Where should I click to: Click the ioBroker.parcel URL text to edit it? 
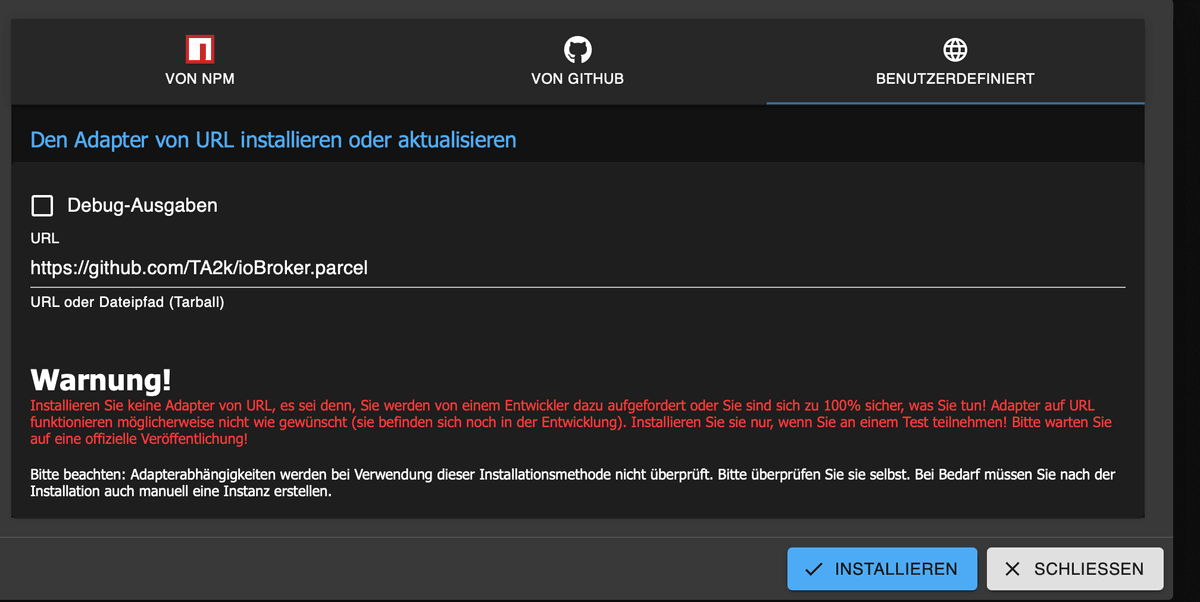(197, 267)
